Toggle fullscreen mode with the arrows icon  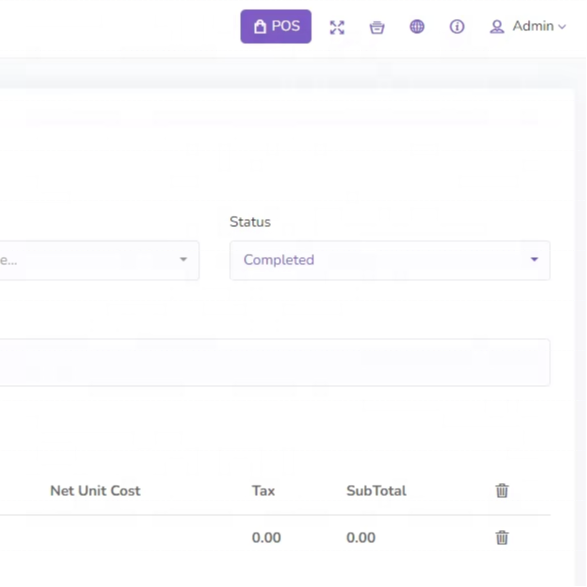click(337, 27)
